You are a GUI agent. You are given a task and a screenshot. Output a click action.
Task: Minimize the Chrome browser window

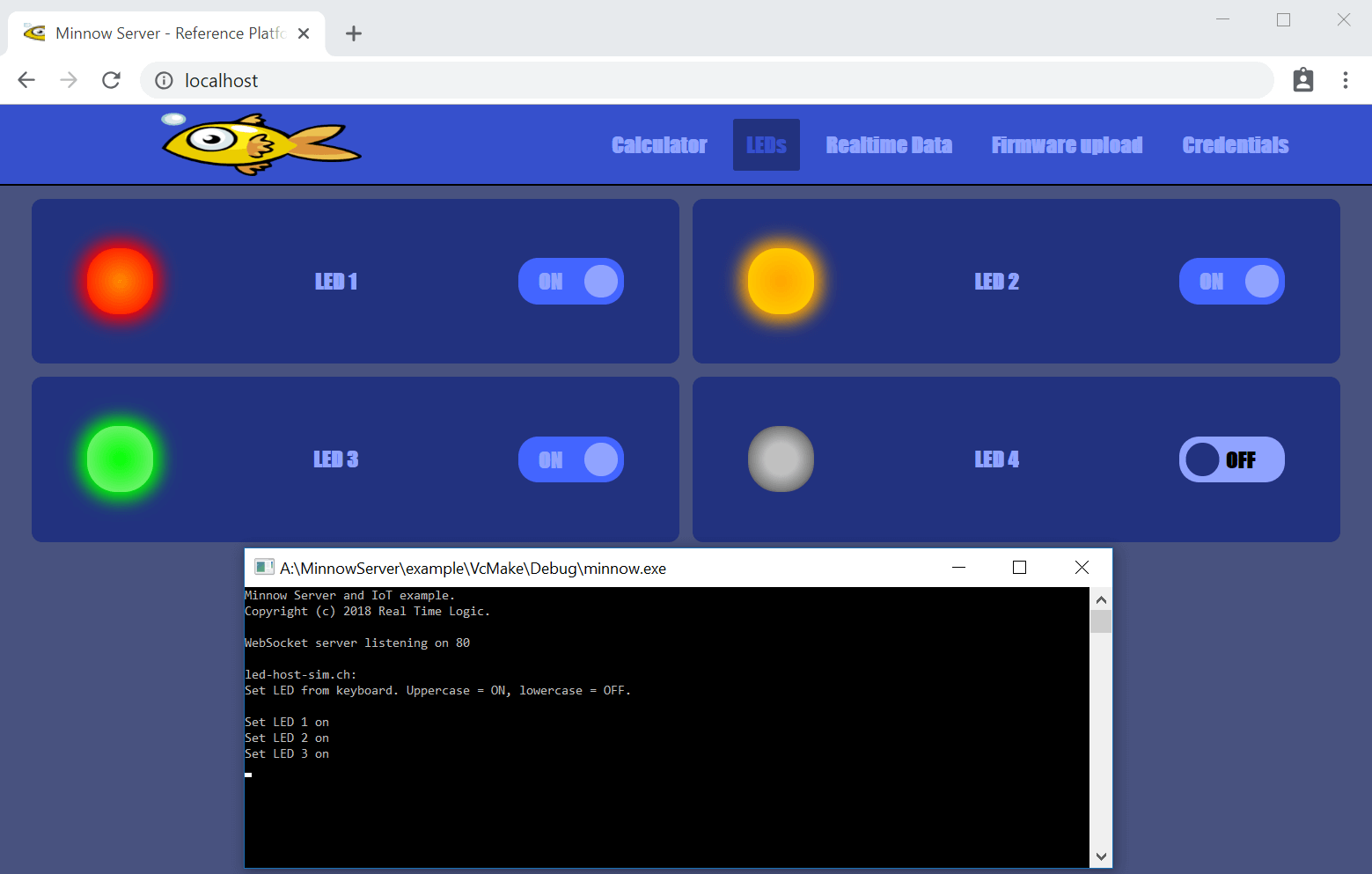pos(1222,19)
